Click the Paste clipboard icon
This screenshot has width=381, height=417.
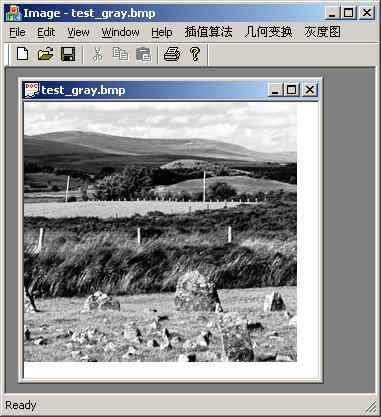[x=144, y=54]
